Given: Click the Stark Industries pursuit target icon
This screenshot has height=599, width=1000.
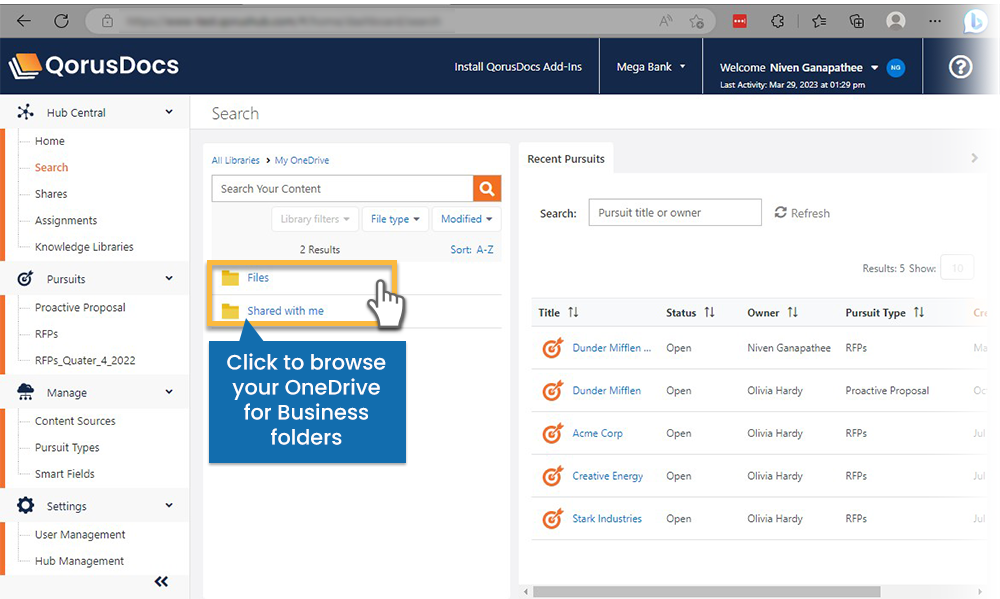Looking at the screenshot, I should click(x=552, y=519).
